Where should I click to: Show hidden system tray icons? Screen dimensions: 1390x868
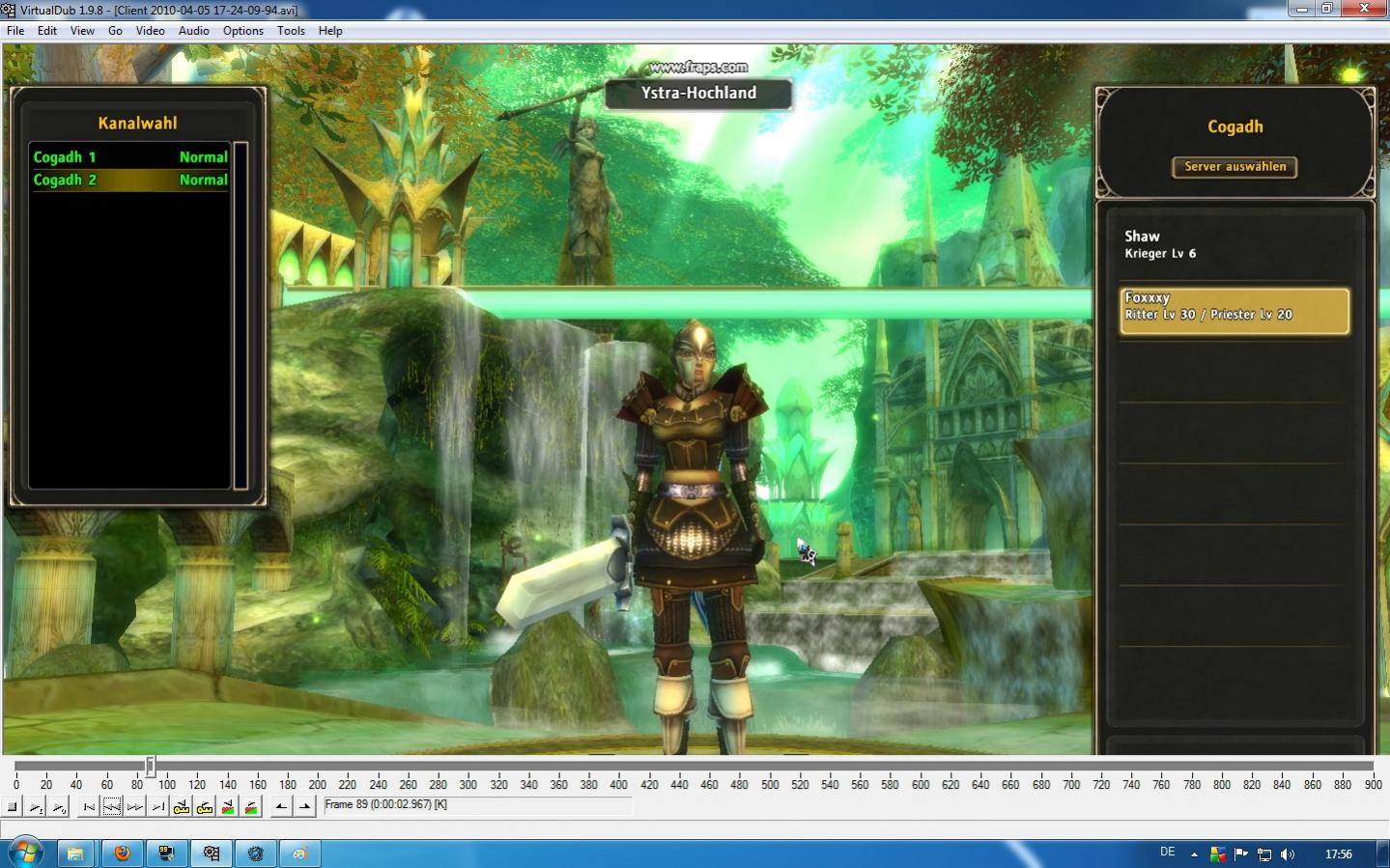(x=1194, y=854)
